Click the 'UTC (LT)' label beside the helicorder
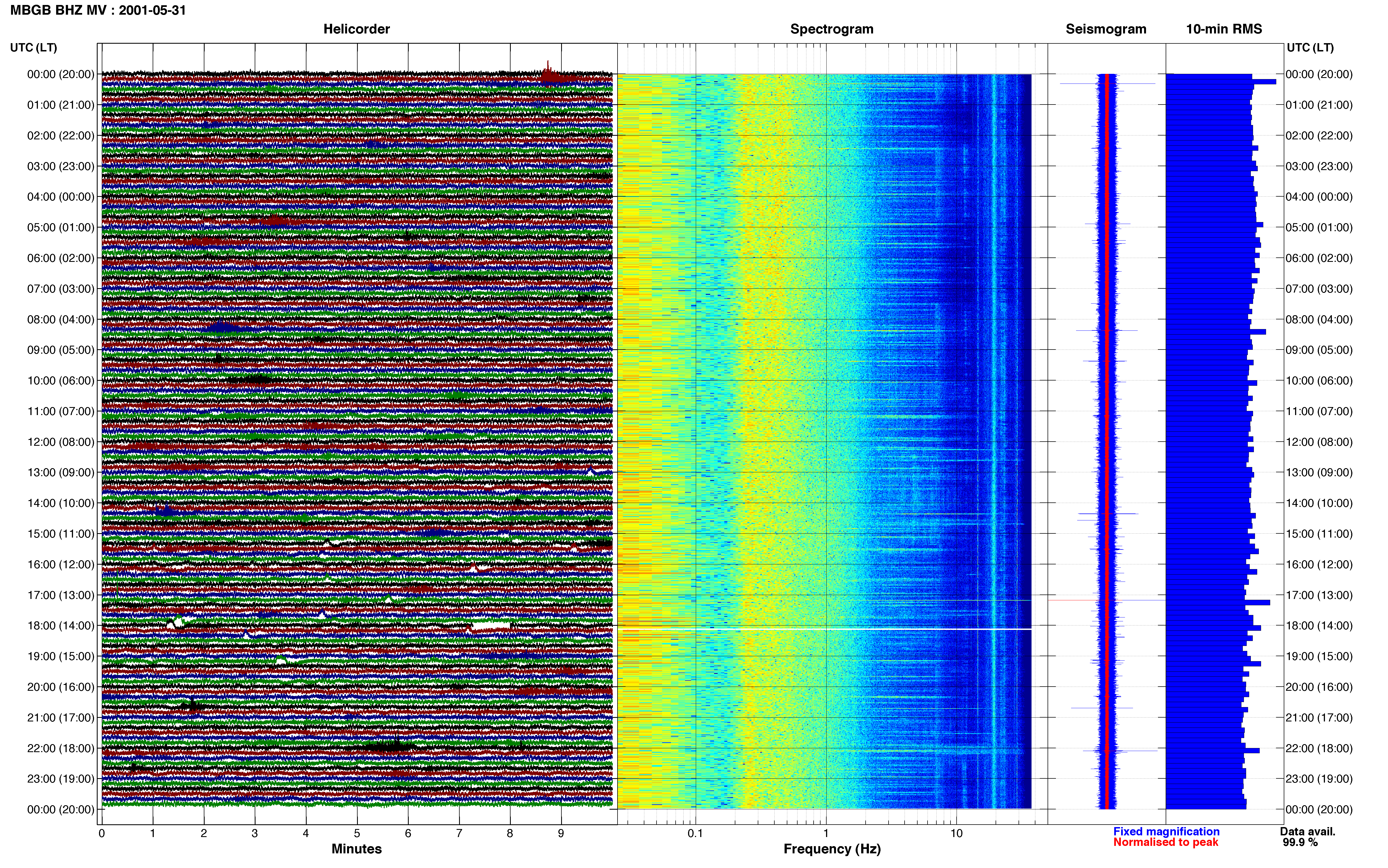This screenshot has width=1388, height=868. coord(33,48)
